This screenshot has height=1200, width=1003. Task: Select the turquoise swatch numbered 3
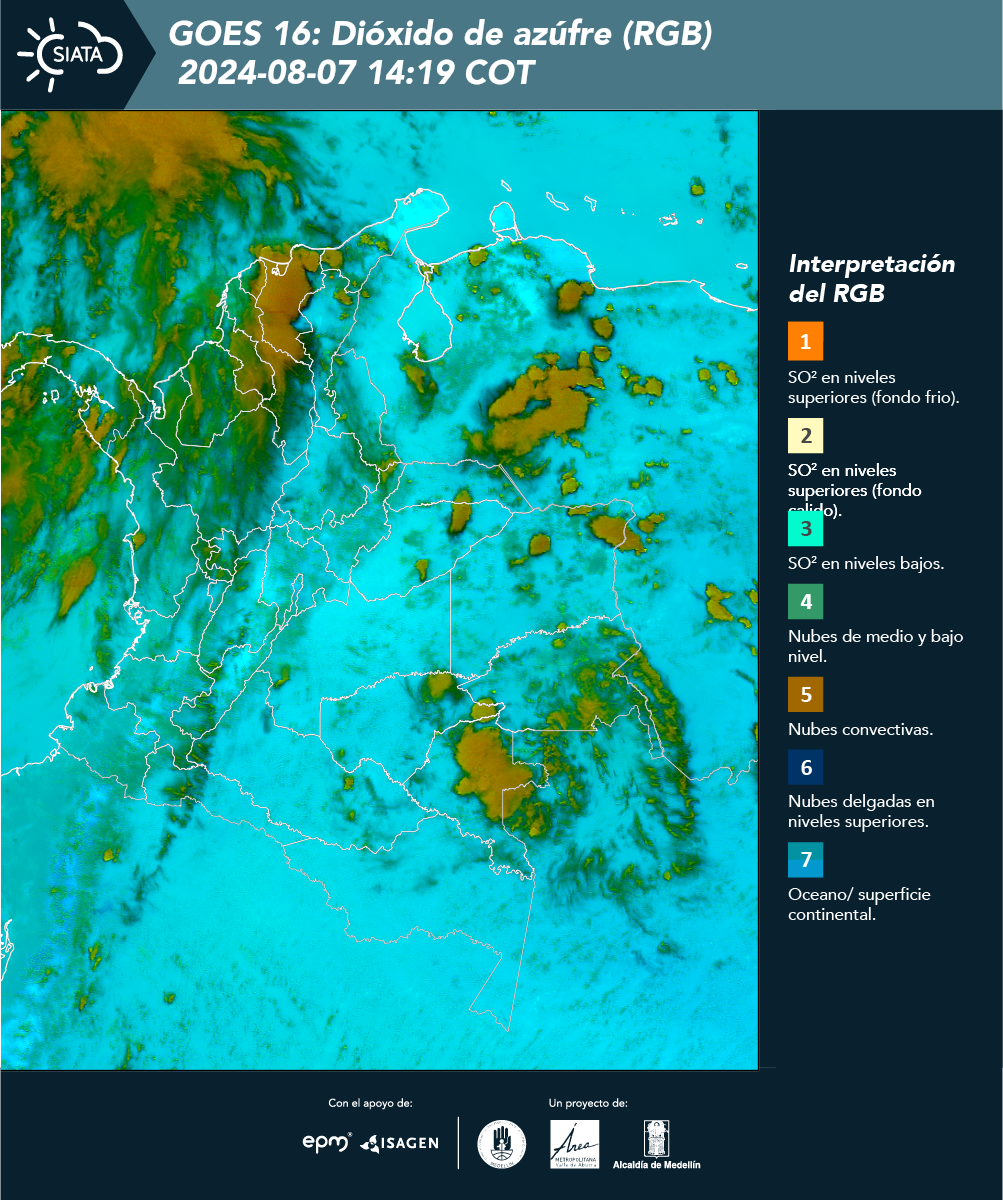tap(805, 528)
